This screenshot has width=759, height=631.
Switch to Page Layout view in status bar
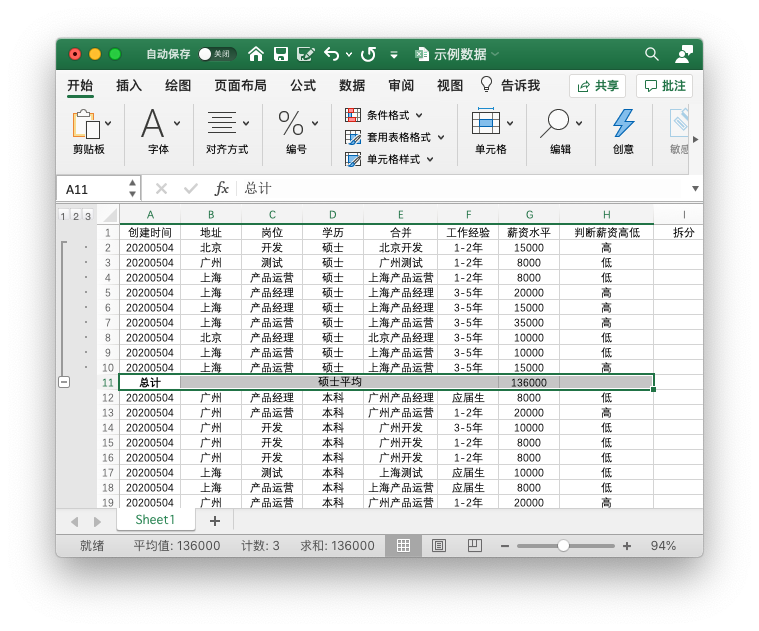coord(439,546)
